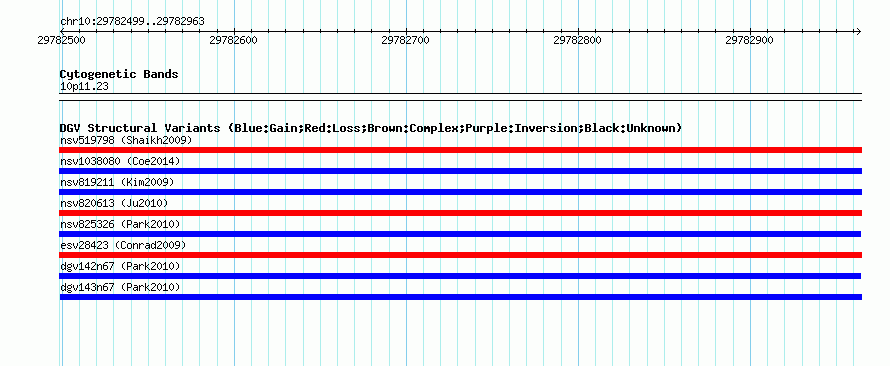Viewport: 890px width, 366px height.
Task: Click the chr10:29782499..29782963 region label
Action: click(x=132, y=22)
